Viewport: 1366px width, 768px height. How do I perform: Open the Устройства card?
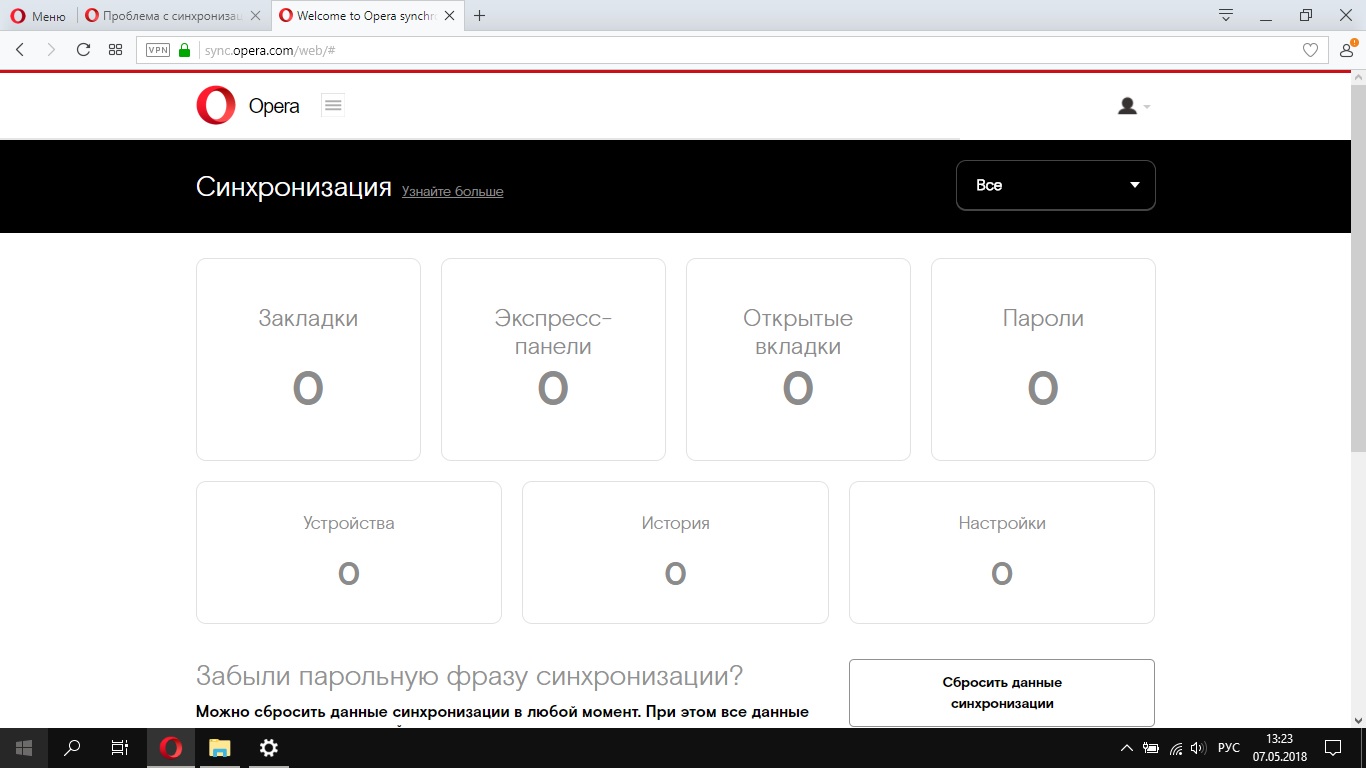[x=349, y=552]
